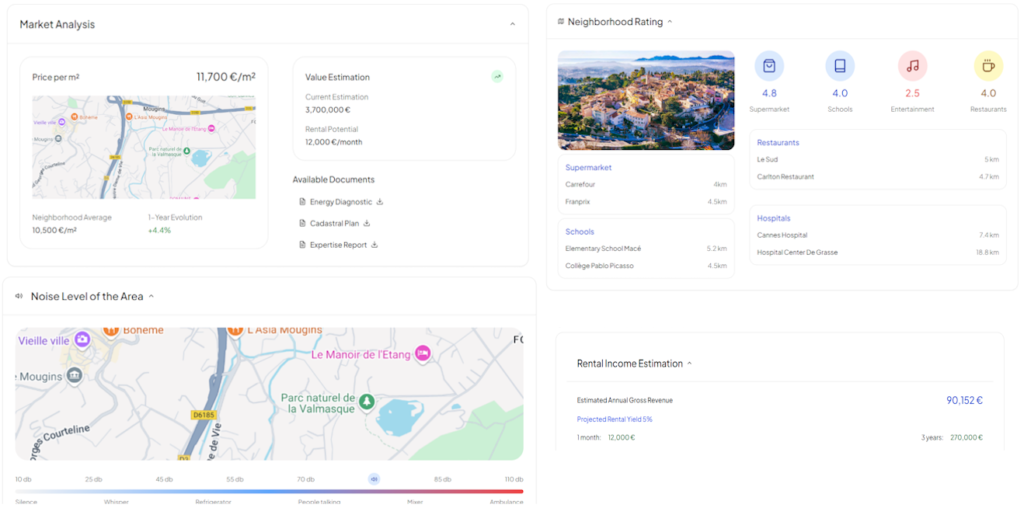1024x508 pixels.
Task: Click the 270,000 € three-year value
Action: coord(967,437)
